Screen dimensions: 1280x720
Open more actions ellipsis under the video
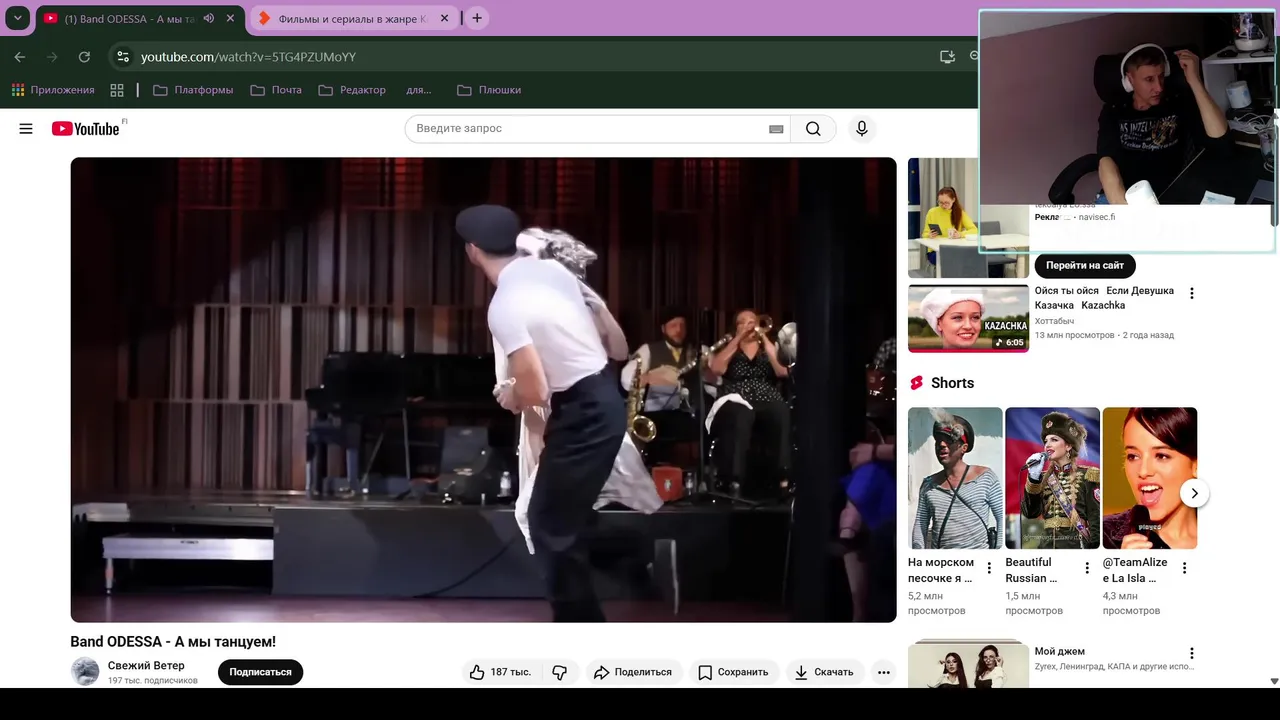point(884,672)
